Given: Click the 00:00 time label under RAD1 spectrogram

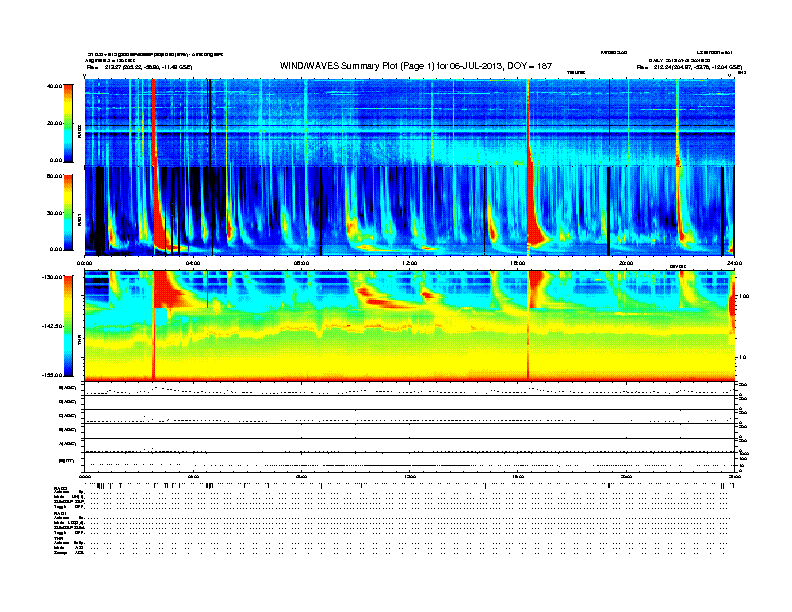Looking at the screenshot, I should [x=84, y=263].
